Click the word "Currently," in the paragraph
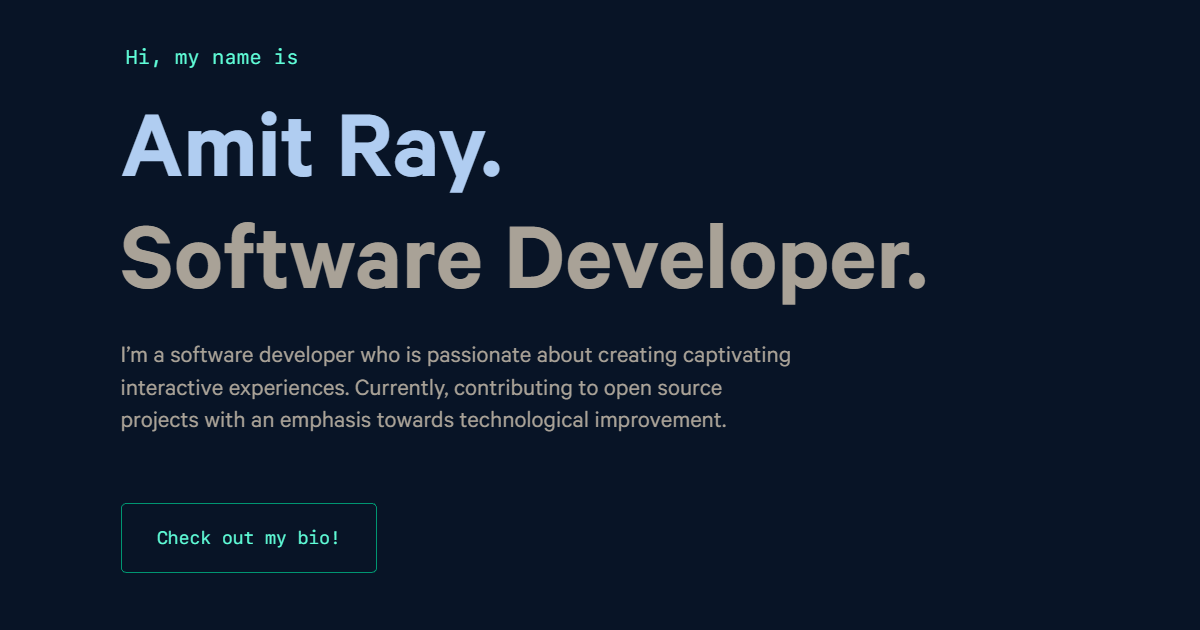 pyautogui.click(x=402, y=388)
